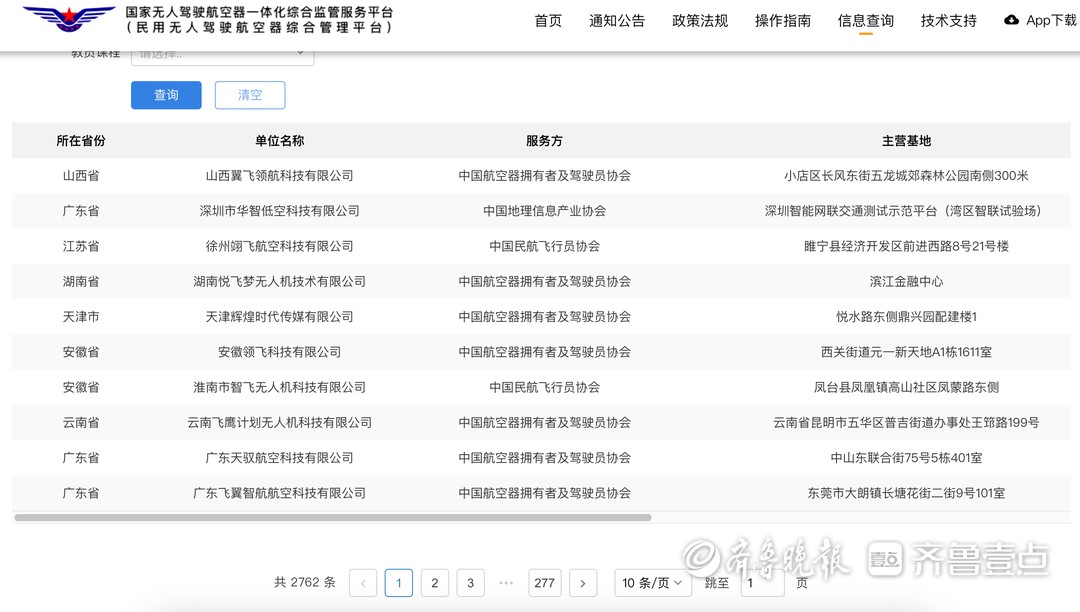
Task: Jump to last page 277
Action: pyautogui.click(x=544, y=583)
